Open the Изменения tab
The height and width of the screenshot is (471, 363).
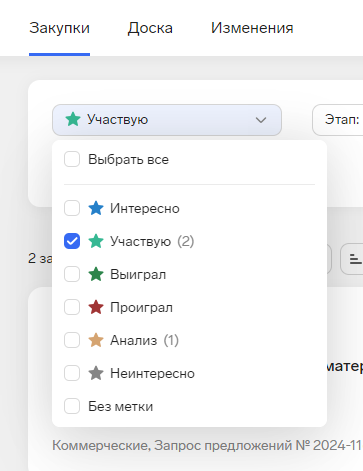252,28
